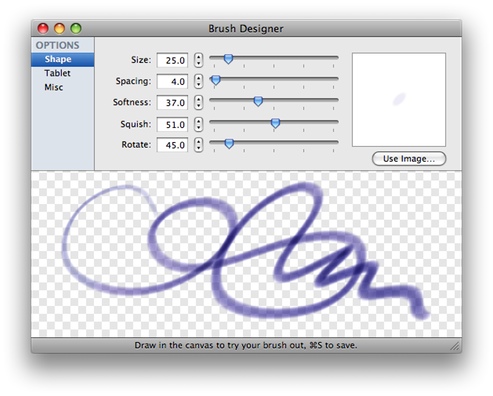Click the brush test drawing canvas
The width and height of the screenshot is (493, 396).
point(246,254)
